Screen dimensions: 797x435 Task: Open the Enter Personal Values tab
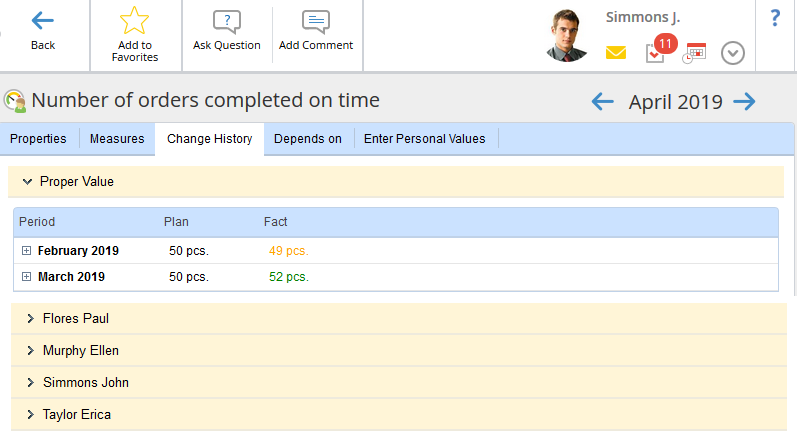424,139
